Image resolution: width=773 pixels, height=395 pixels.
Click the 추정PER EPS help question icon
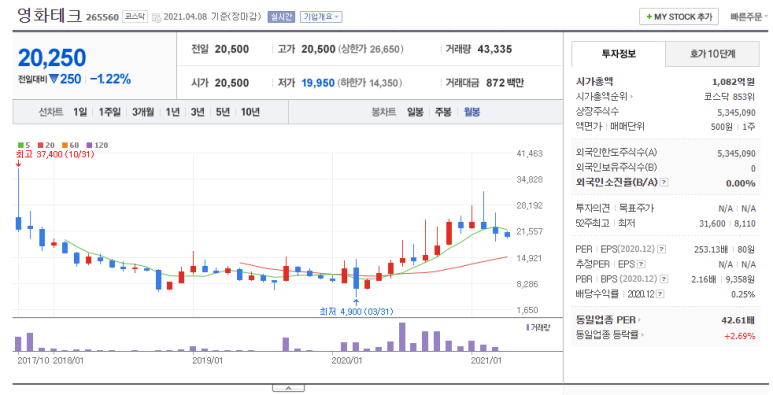coord(642,264)
